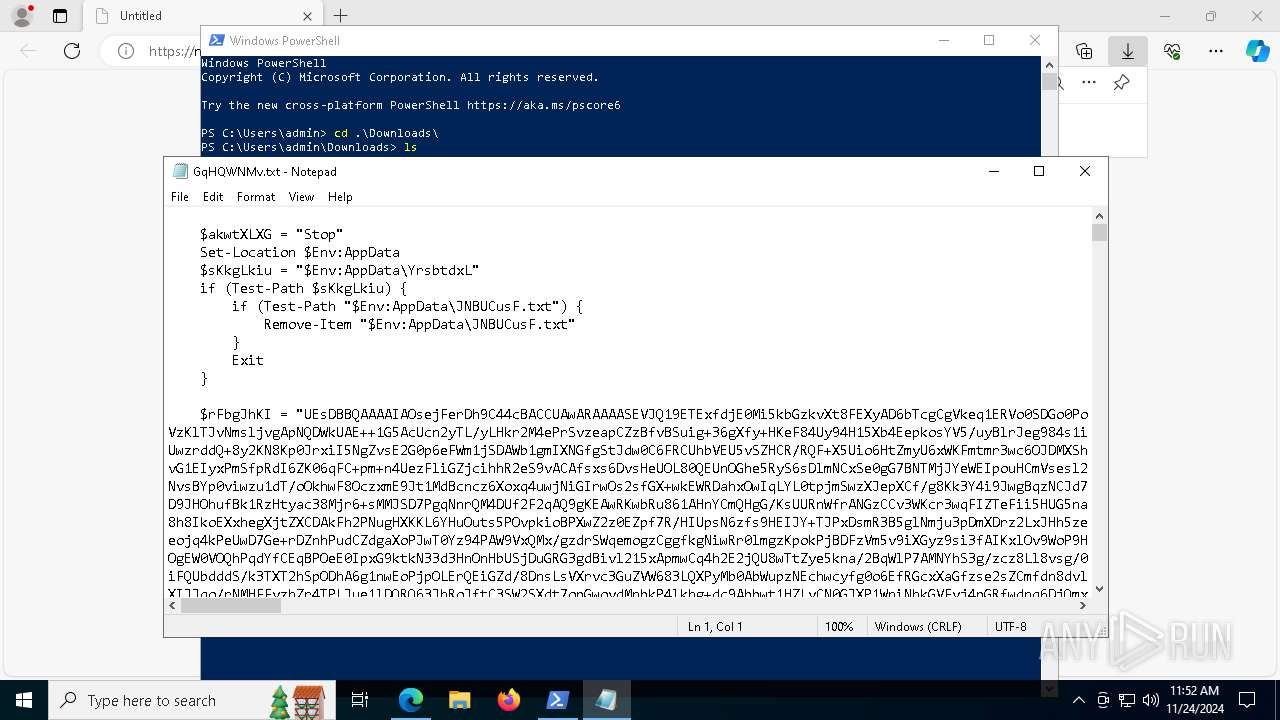
Task: Click the Windows (CRLF) status entry
Action: 918,626
